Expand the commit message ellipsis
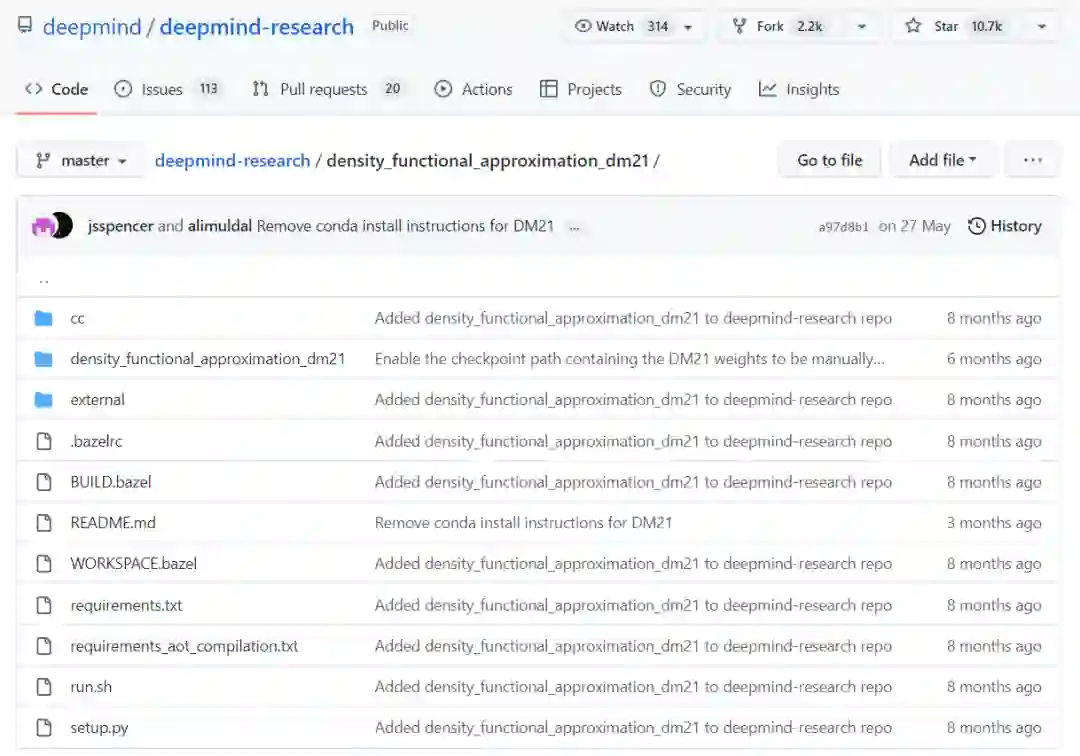 [574, 227]
